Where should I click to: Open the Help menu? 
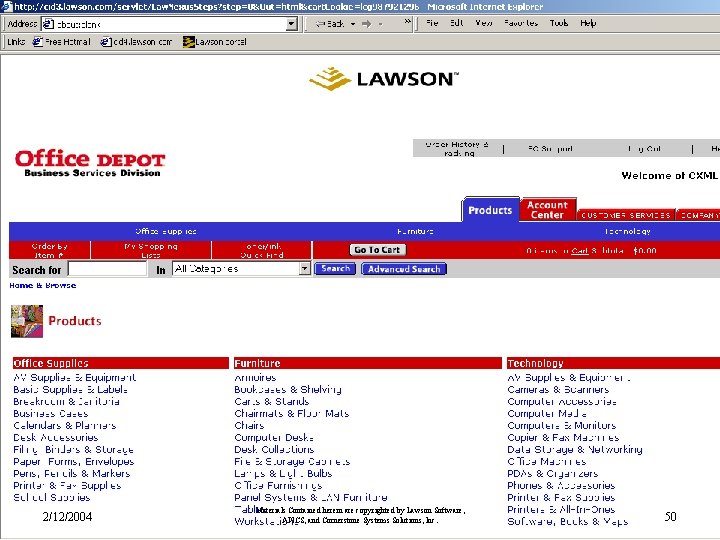tap(588, 23)
